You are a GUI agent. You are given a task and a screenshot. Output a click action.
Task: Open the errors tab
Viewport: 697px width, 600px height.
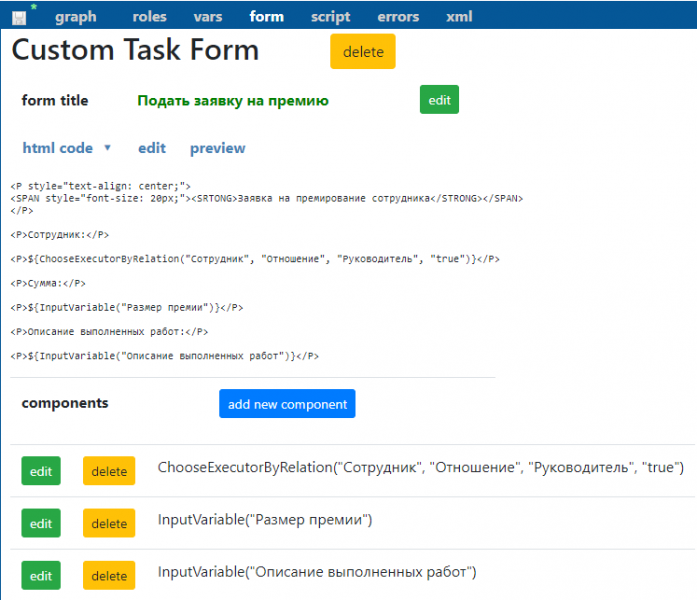point(398,17)
